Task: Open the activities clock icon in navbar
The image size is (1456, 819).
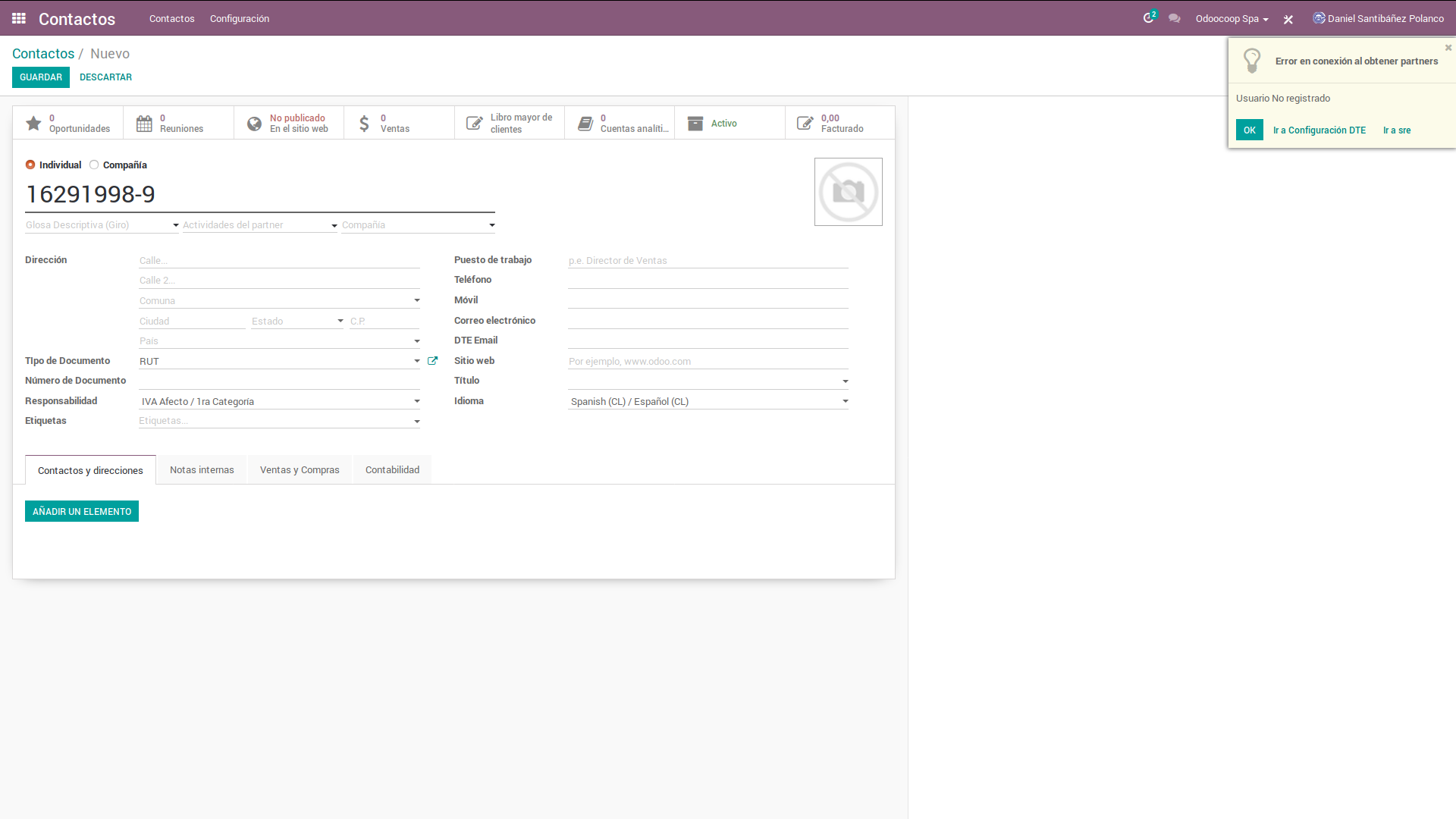Action: (x=1148, y=18)
